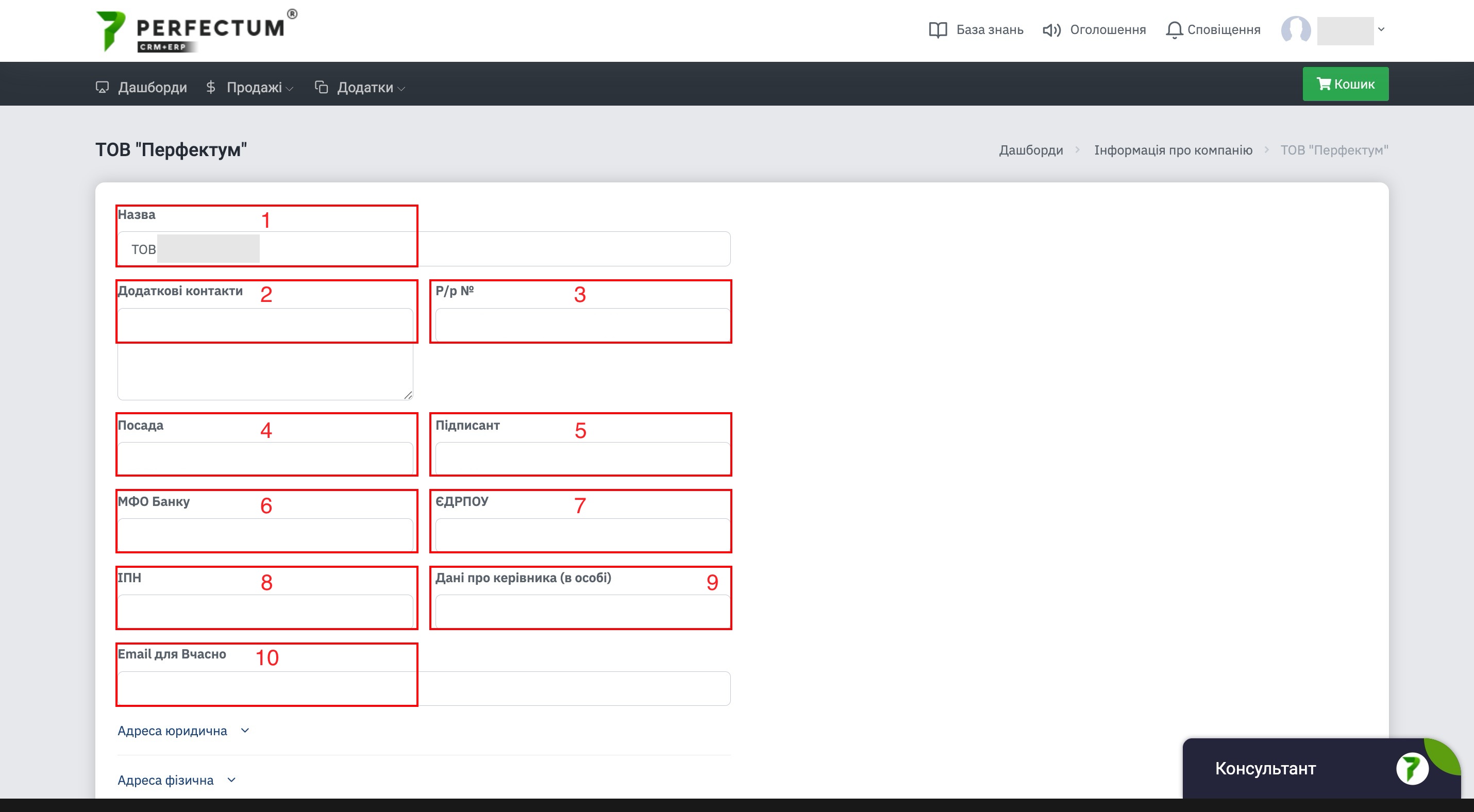Image resolution: width=1474 pixels, height=812 pixels.
Task: Expand the Адреса юридична section
Action: pyautogui.click(x=183, y=730)
